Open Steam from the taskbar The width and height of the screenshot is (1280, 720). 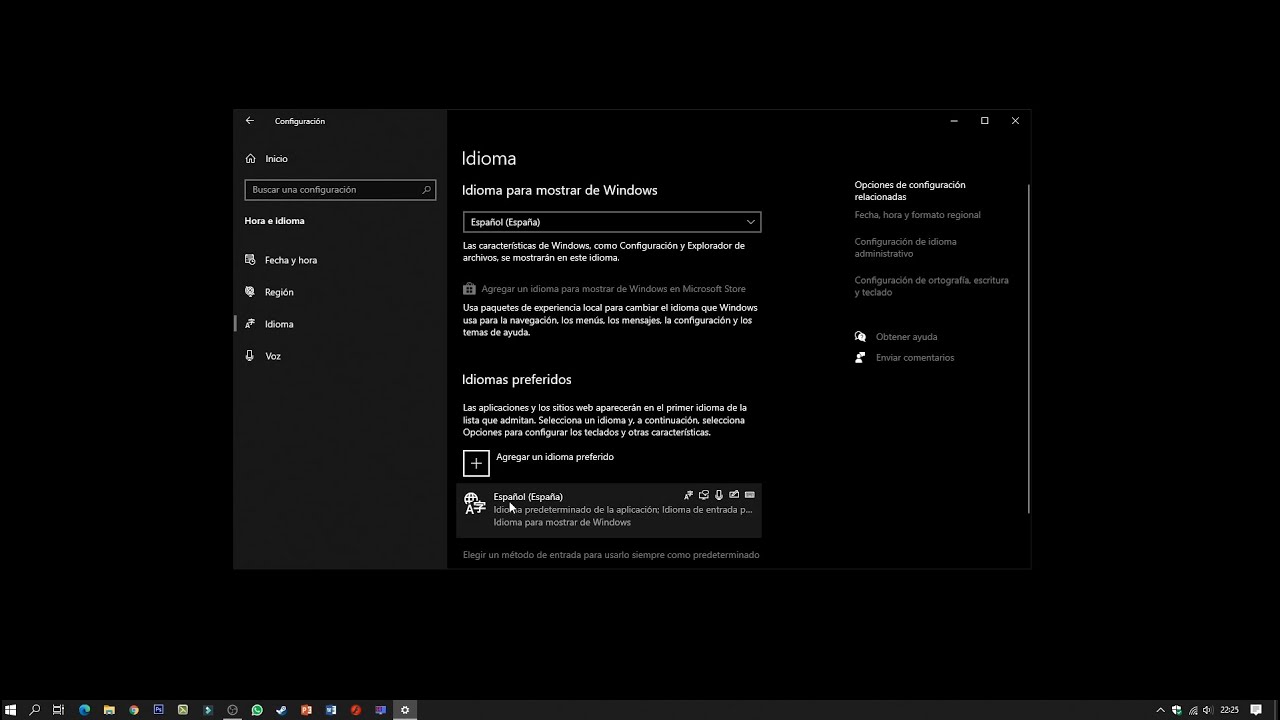point(281,710)
